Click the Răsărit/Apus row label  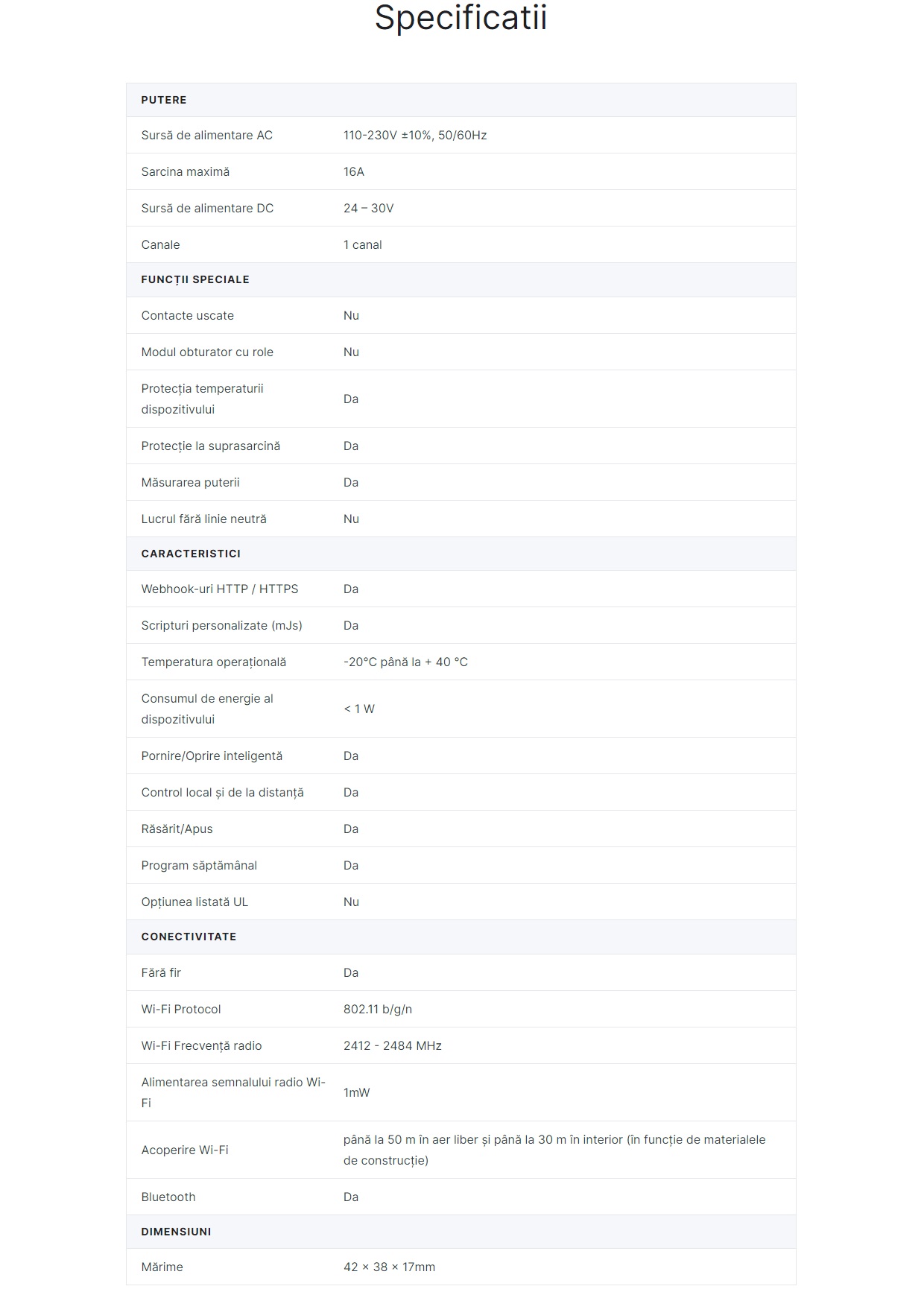tap(177, 829)
